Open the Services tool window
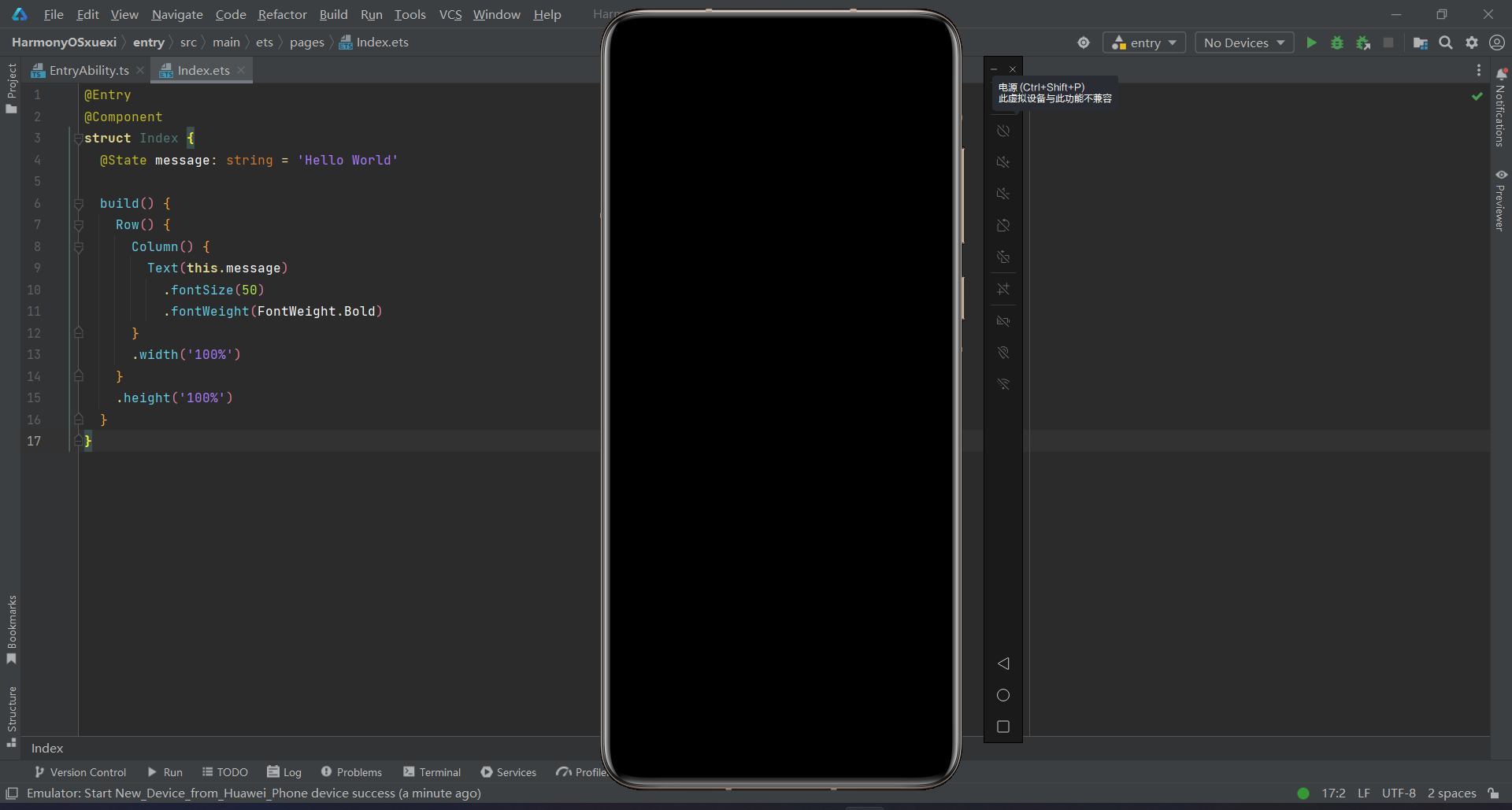 tap(509, 772)
